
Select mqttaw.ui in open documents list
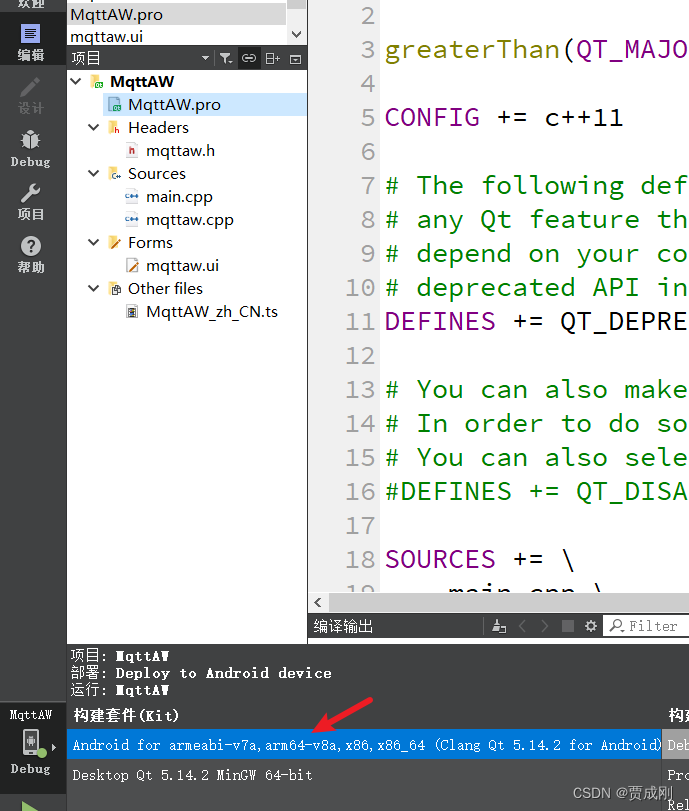point(177,37)
